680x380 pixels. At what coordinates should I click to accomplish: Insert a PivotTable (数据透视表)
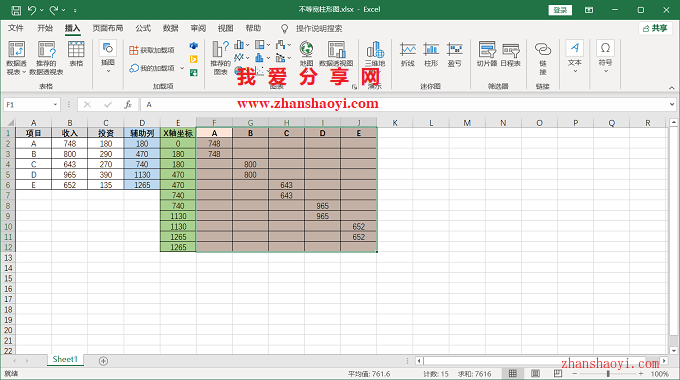[16, 58]
